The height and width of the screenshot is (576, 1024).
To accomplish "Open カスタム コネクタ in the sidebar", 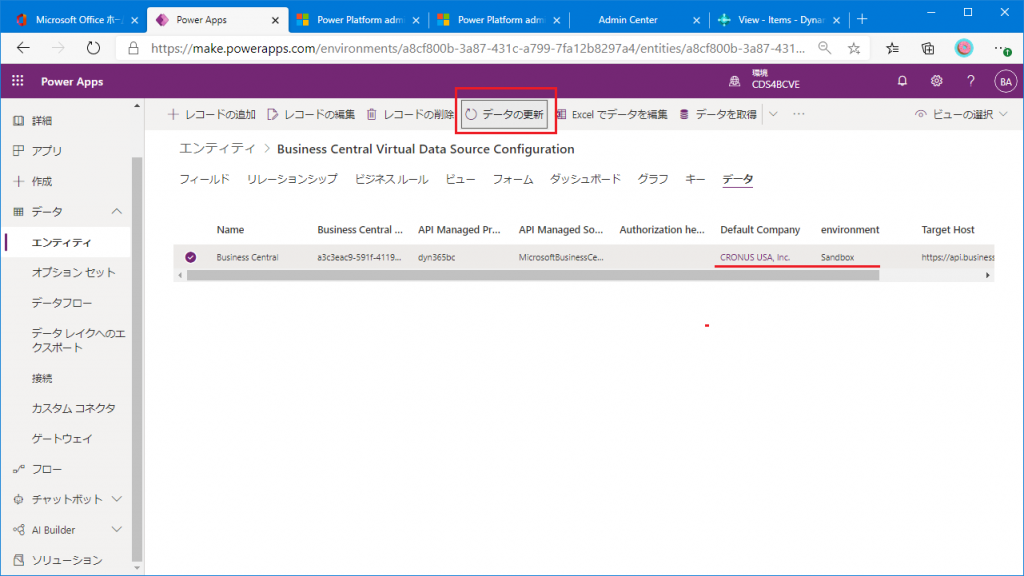I will 74,408.
